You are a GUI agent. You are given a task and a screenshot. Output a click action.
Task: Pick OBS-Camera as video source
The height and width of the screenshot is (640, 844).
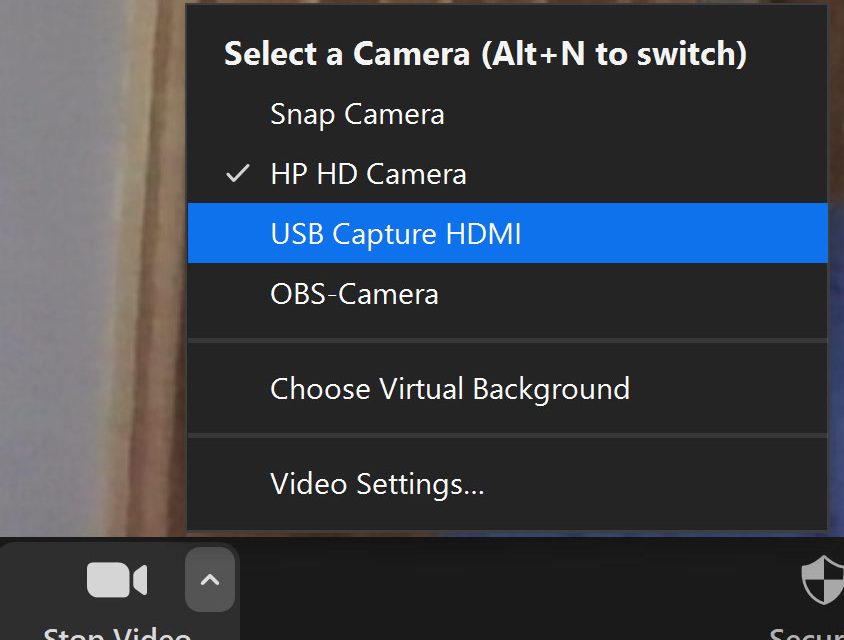tap(354, 294)
